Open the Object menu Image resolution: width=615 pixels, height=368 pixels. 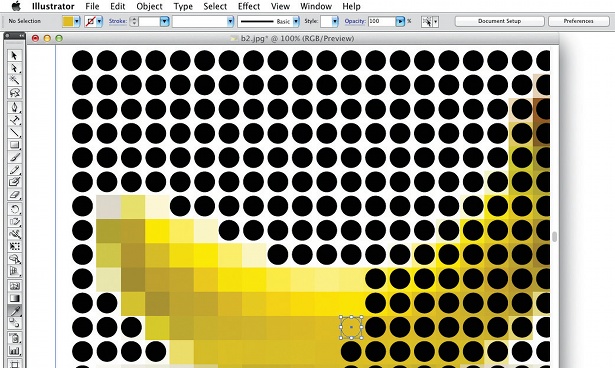point(149,6)
